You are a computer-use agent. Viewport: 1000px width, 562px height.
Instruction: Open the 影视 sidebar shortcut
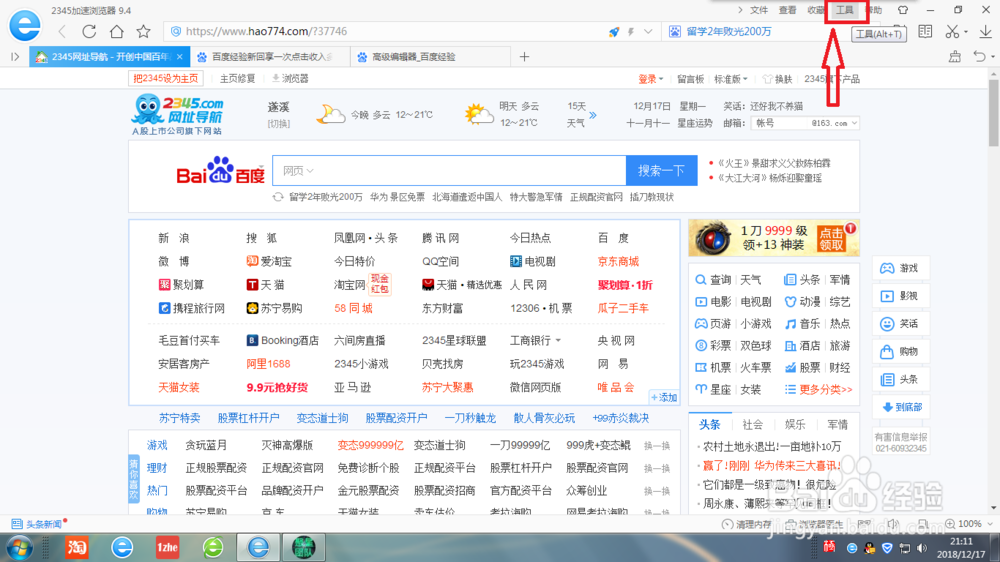[901, 296]
